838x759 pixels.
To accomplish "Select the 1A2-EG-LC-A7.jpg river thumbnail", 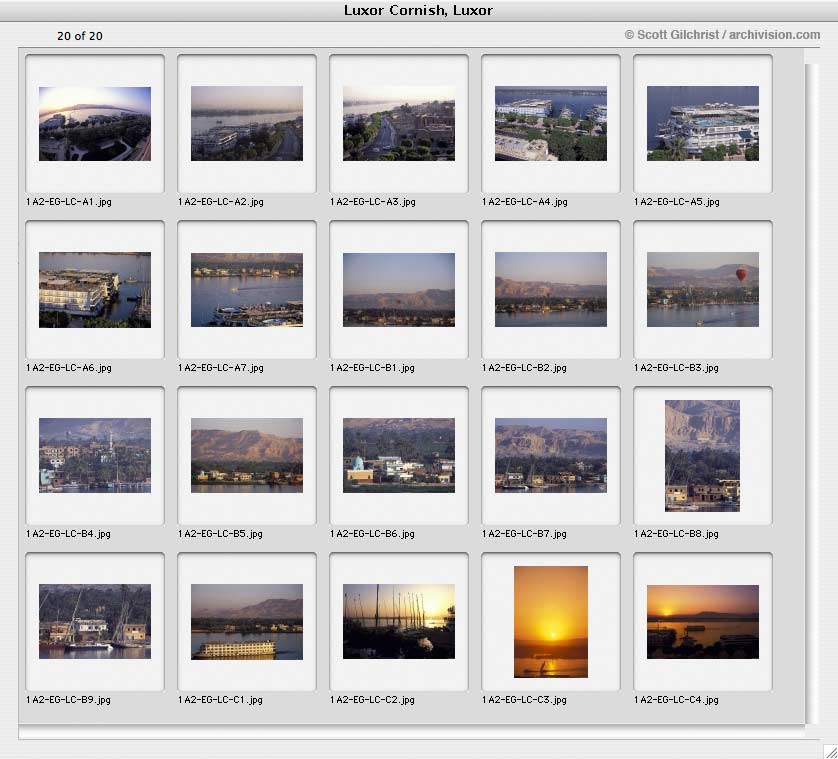I will [247, 290].
